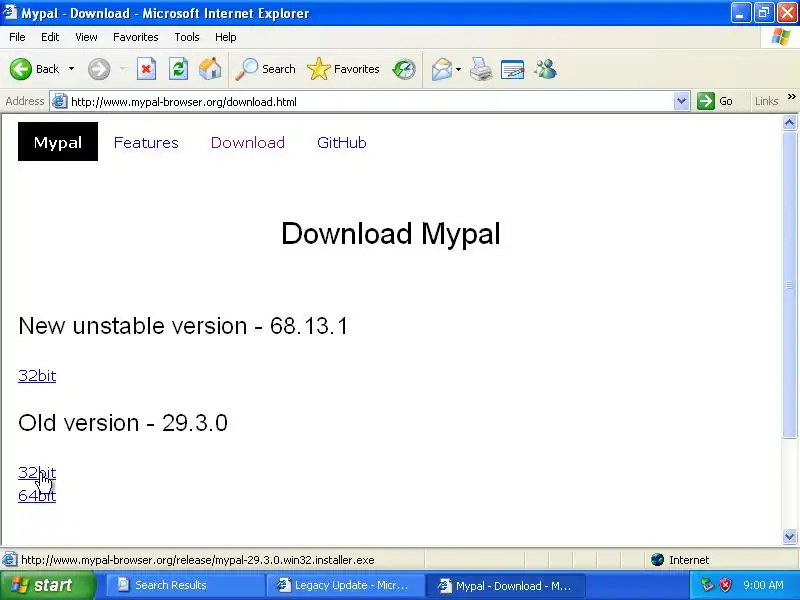
Task: Download 32bit of version 68.13.1
Action: [37, 376]
